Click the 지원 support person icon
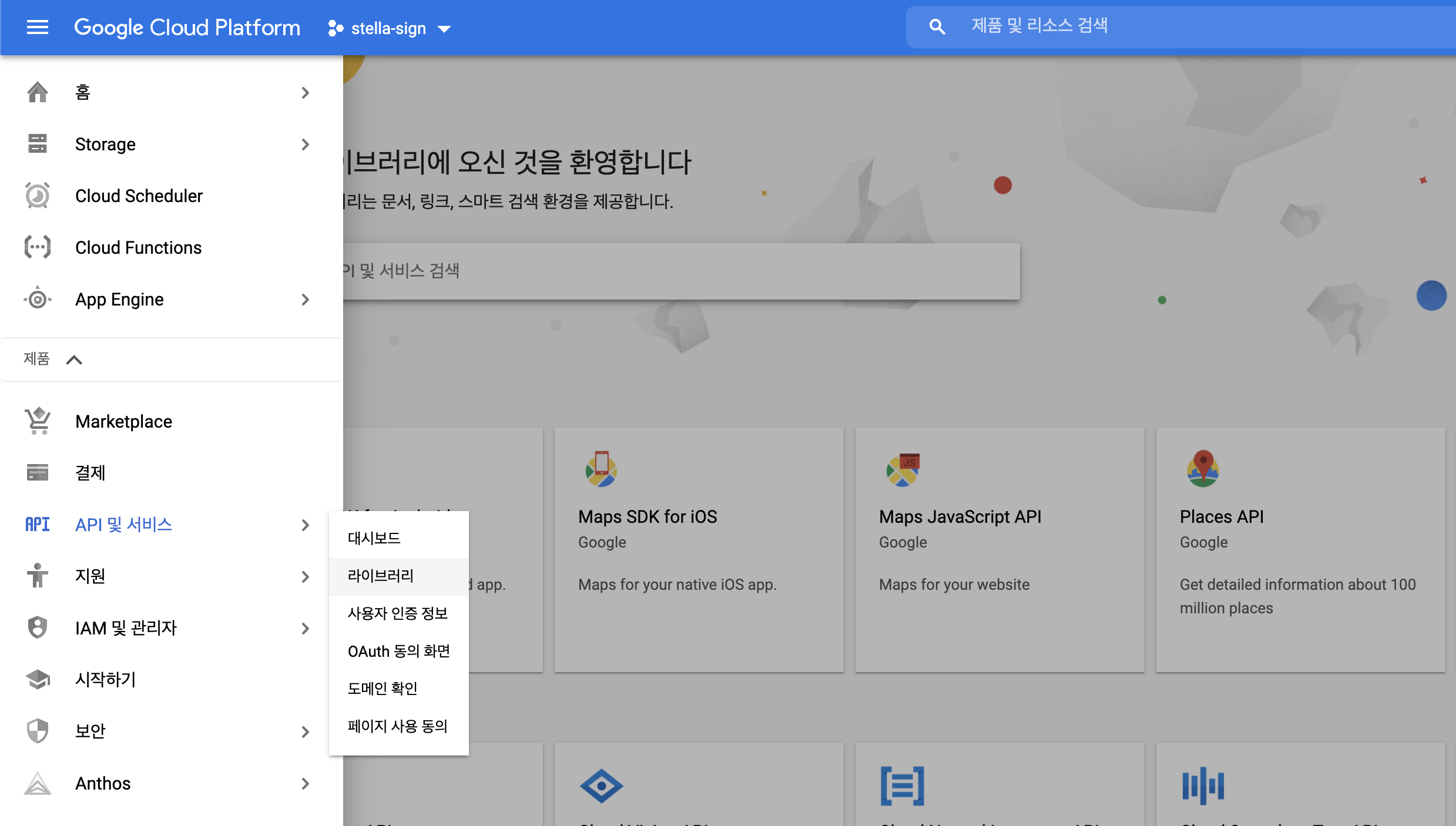 tap(38, 576)
